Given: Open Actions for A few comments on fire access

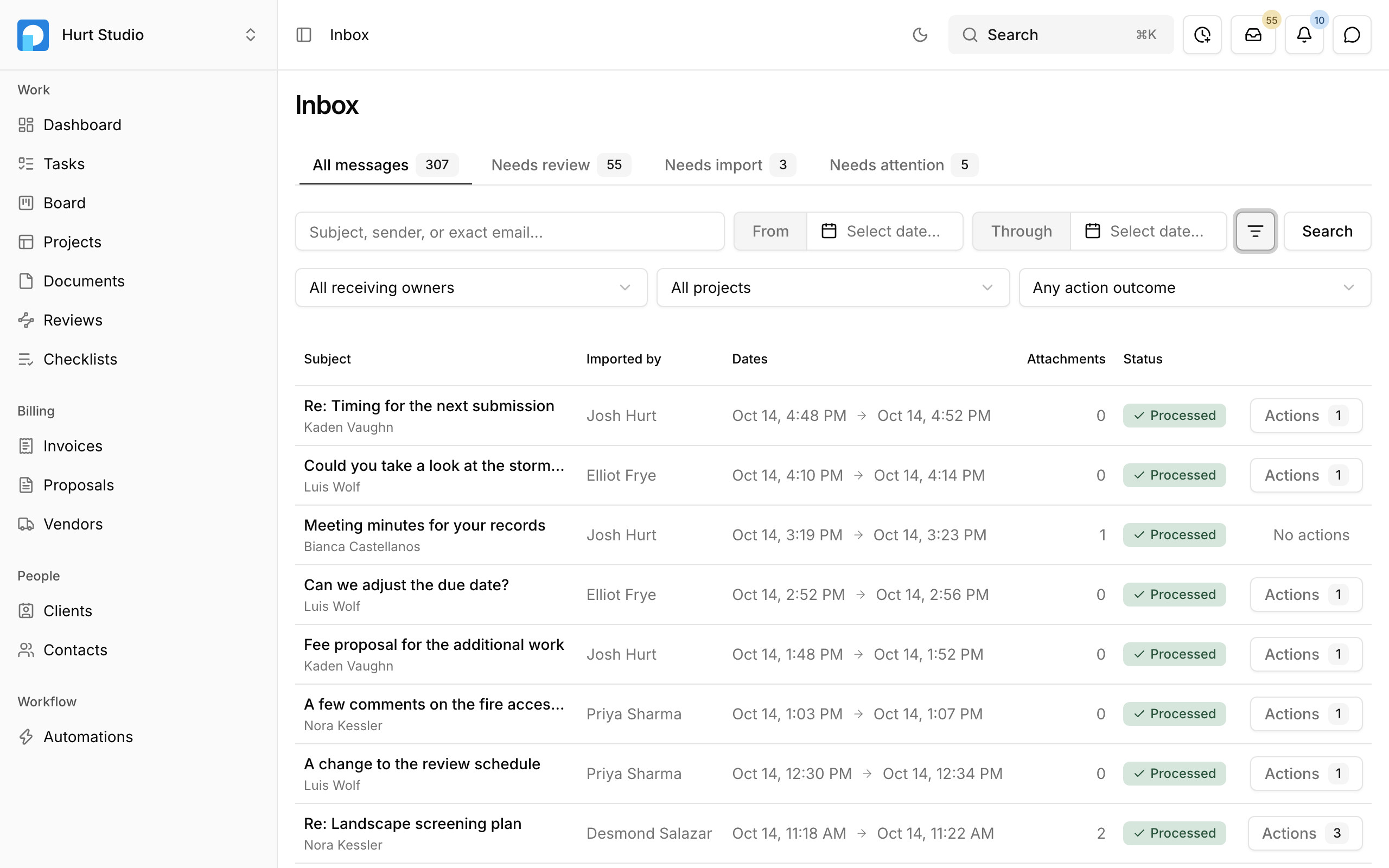Looking at the screenshot, I should coord(1307,714).
